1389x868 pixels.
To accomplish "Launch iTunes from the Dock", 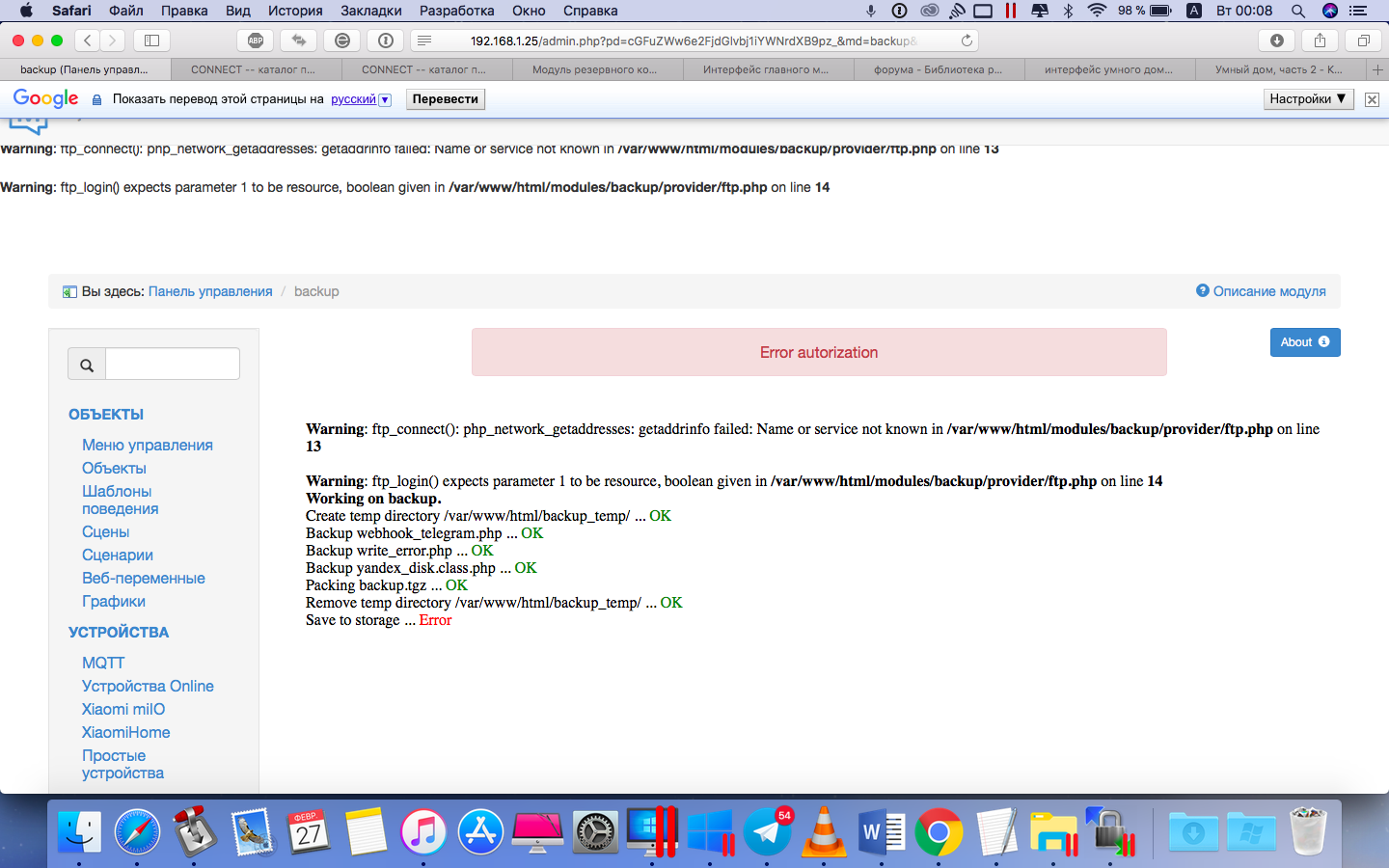I will [x=423, y=831].
